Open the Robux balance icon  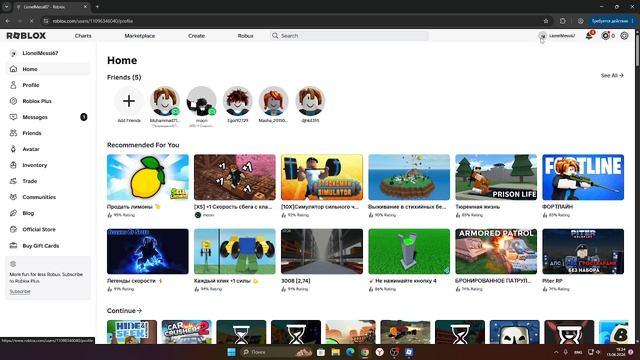pos(606,36)
